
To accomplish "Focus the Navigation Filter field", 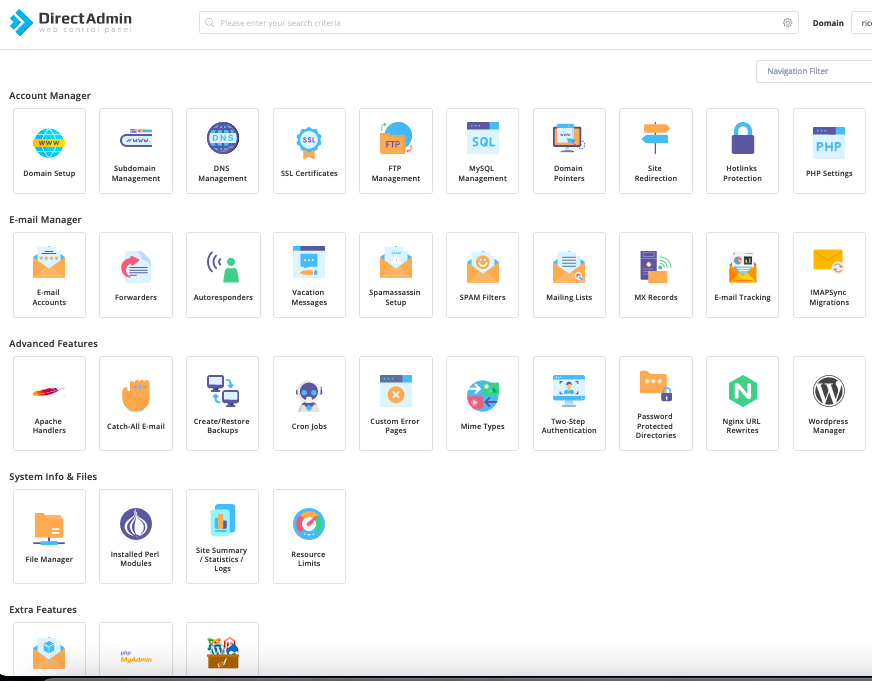I will [814, 71].
